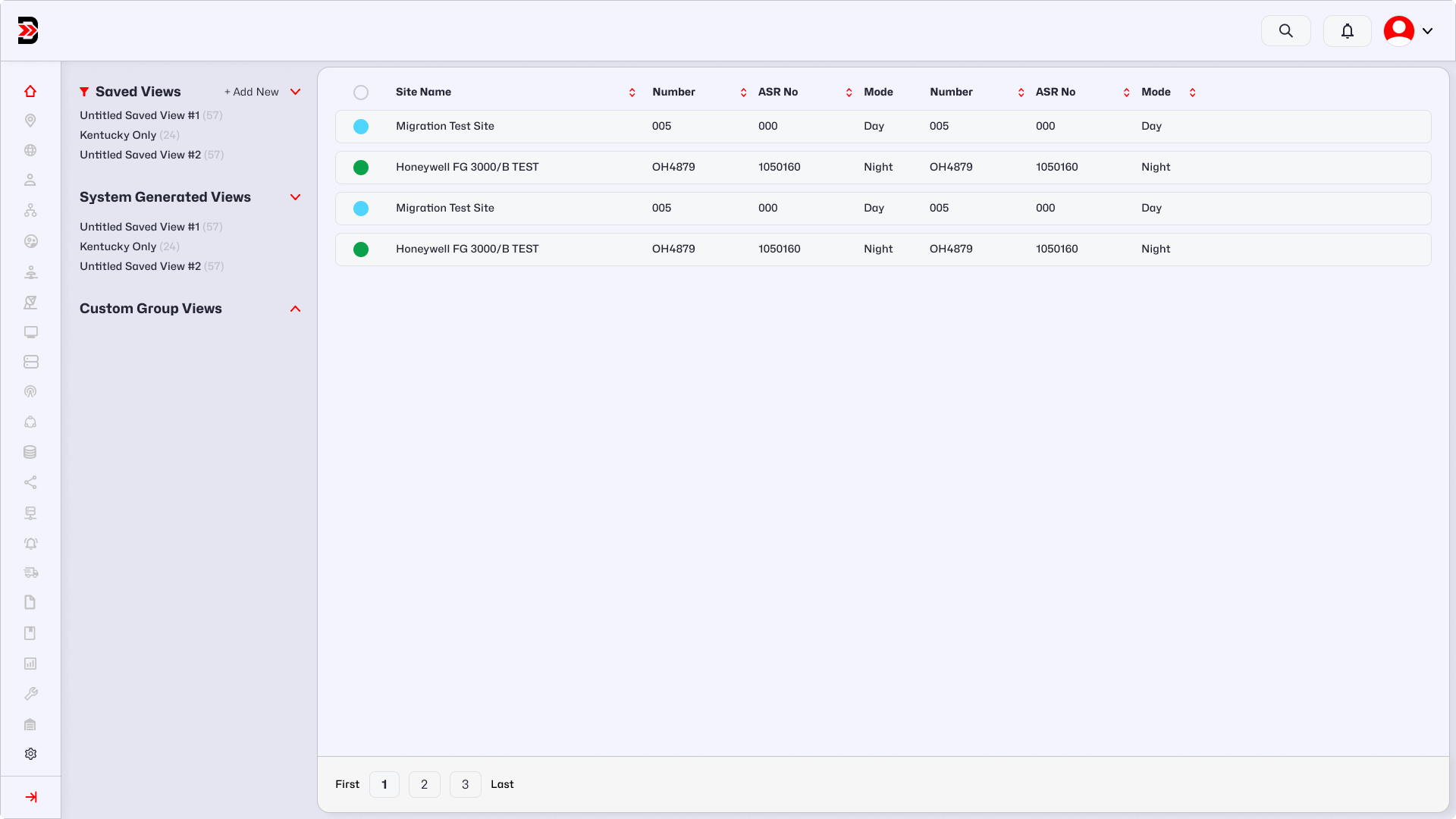1456x819 pixels.
Task: Select first Honeywell FG 3000/B TEST row indicator
Action: point(361,168)
